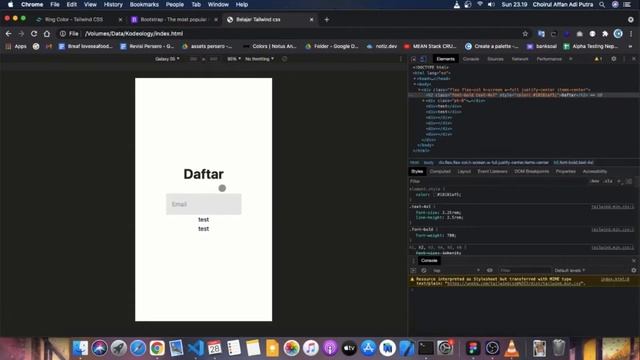Open the DOM Breakpoints pane tab
Viewport: 640px width, 360px height.
pos(531,171)
